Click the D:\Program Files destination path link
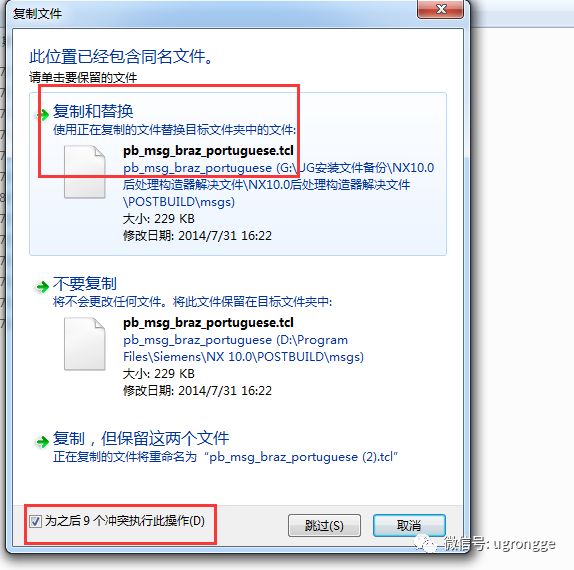The height and width of the screenshot is (570, 574). tap(243, 348)
